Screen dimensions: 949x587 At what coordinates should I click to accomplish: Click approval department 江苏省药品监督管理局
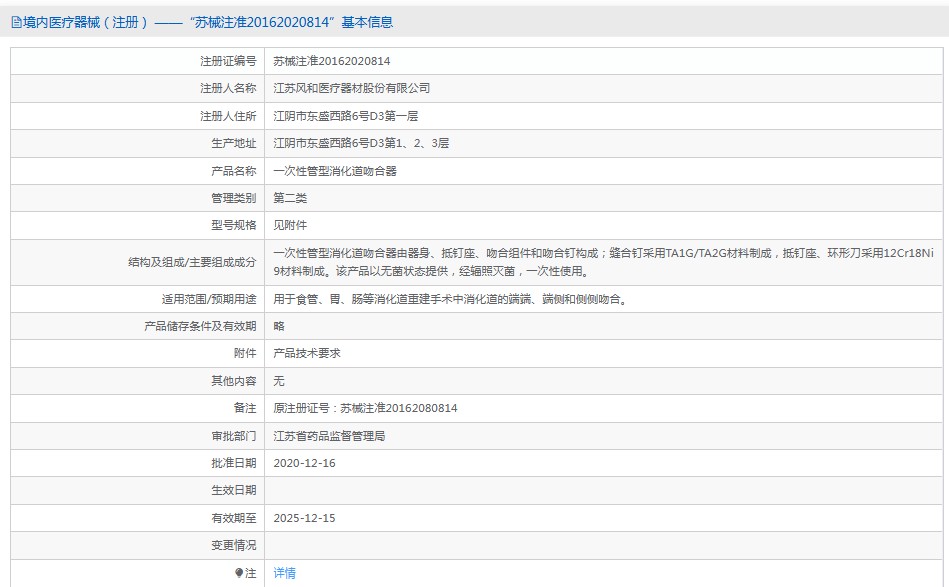tap(329, 436)
